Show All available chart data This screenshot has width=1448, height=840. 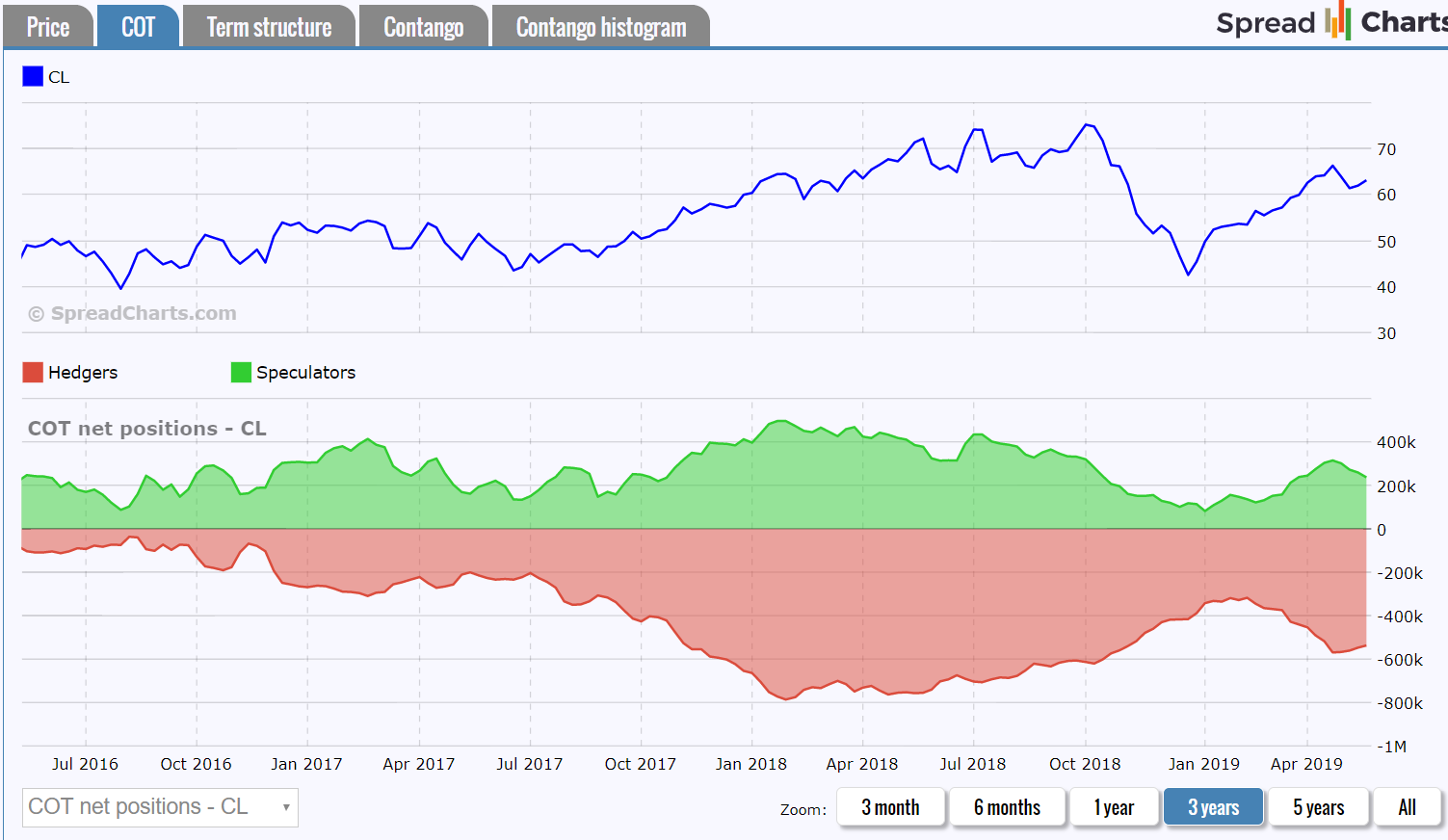pyautogui.click(x=1407, y=807)
